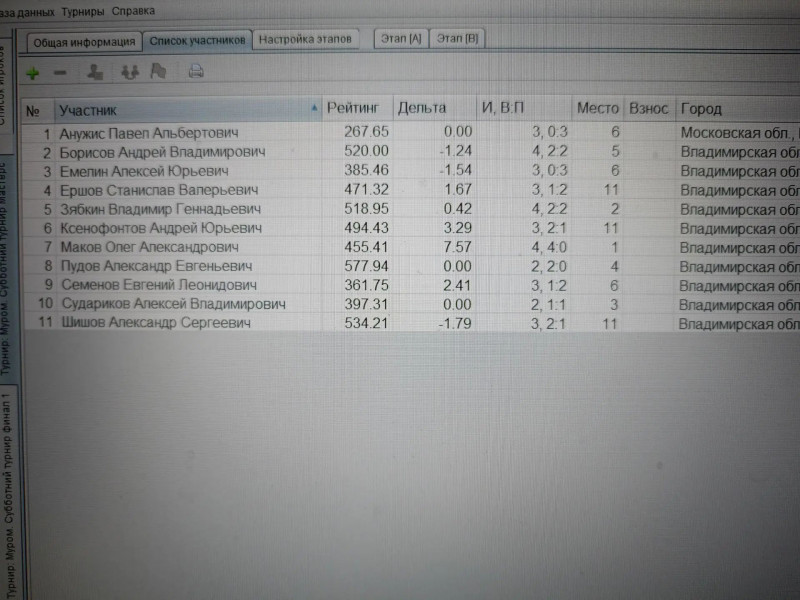Click the flag toolbar icon
Image resolution: width=800 pixels, height=600 pixels.
[159, 71]
